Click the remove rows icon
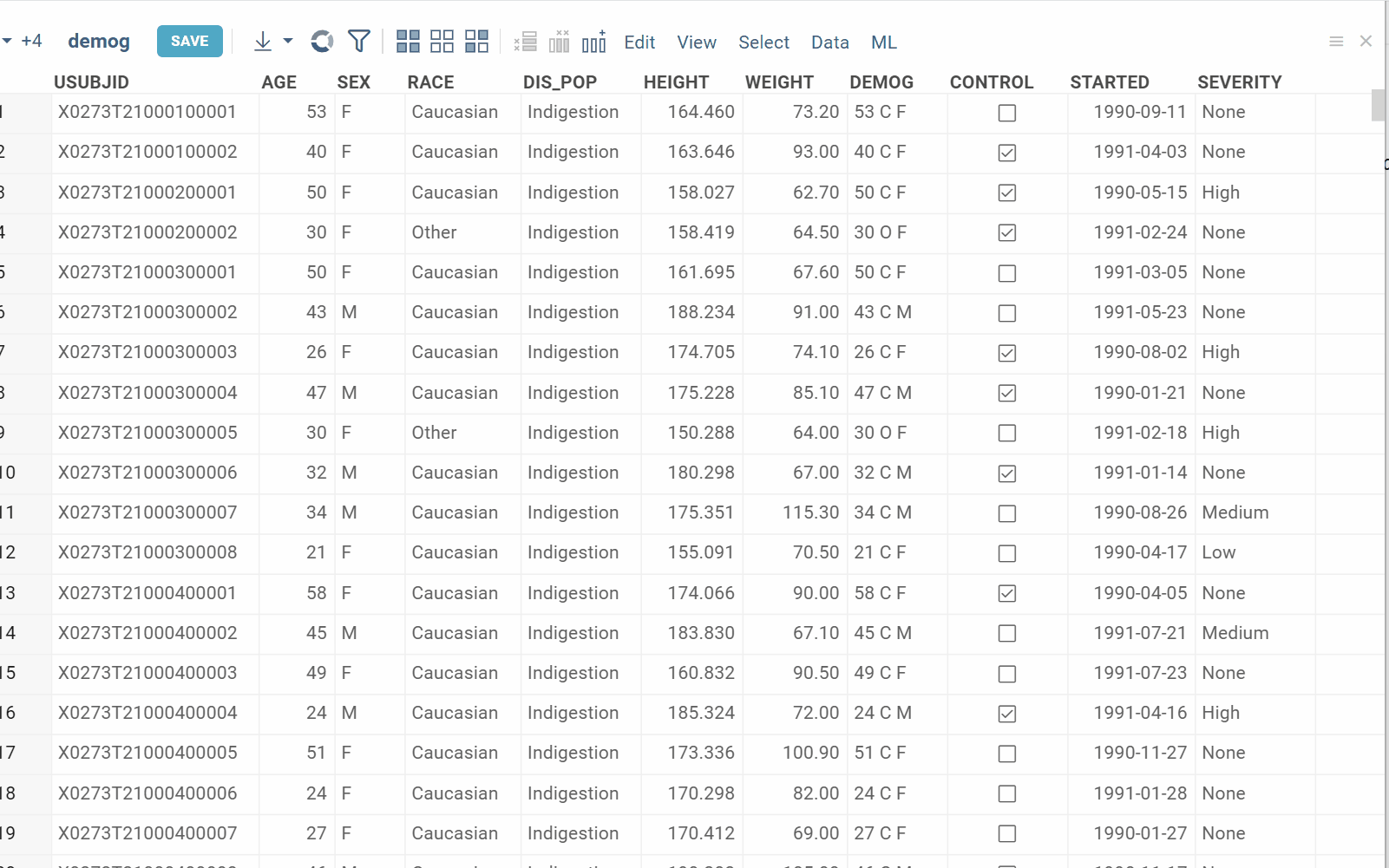The image size is (1389, 868). (526, 42)
